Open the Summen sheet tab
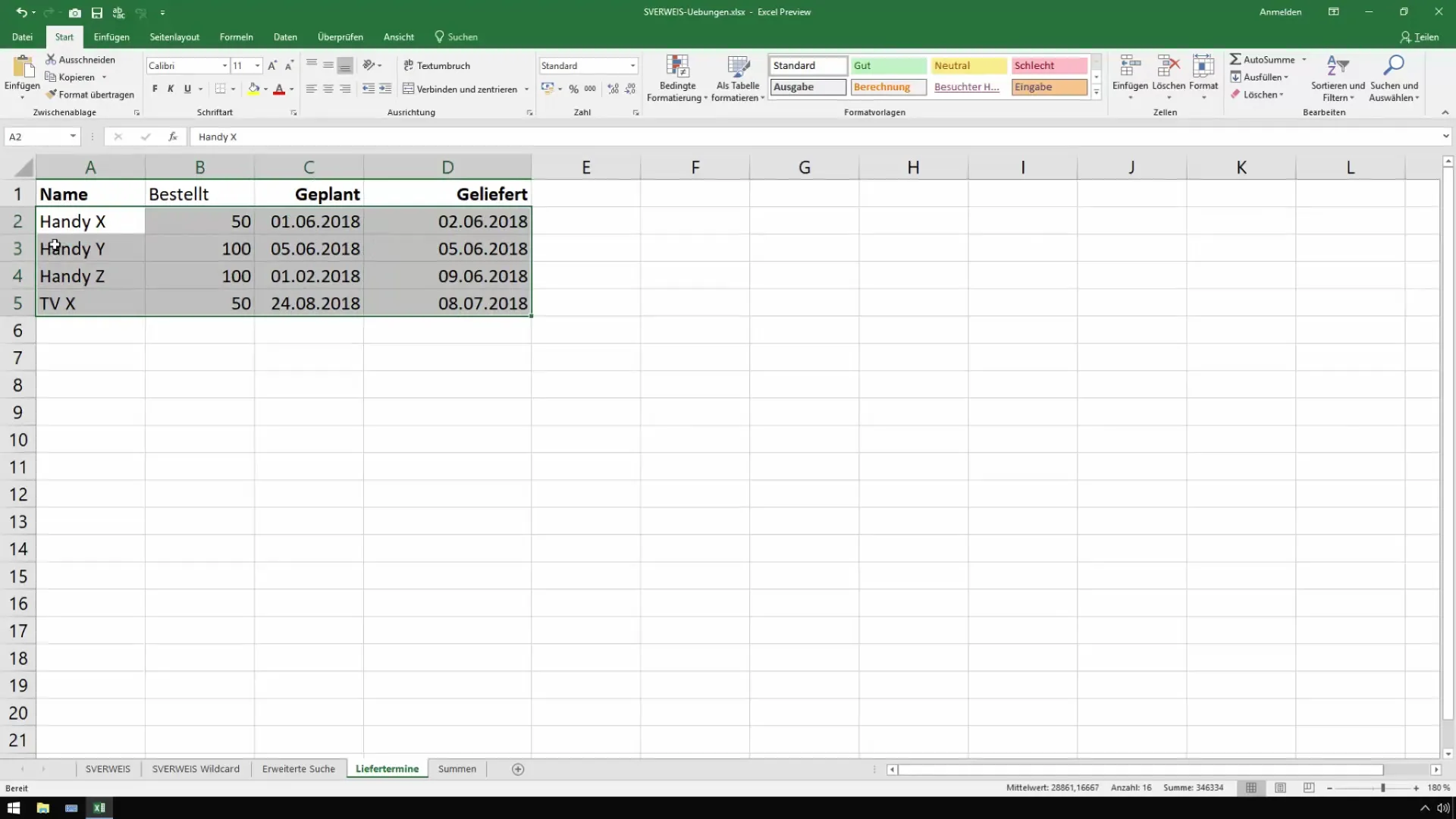 [x=457, y=769]
